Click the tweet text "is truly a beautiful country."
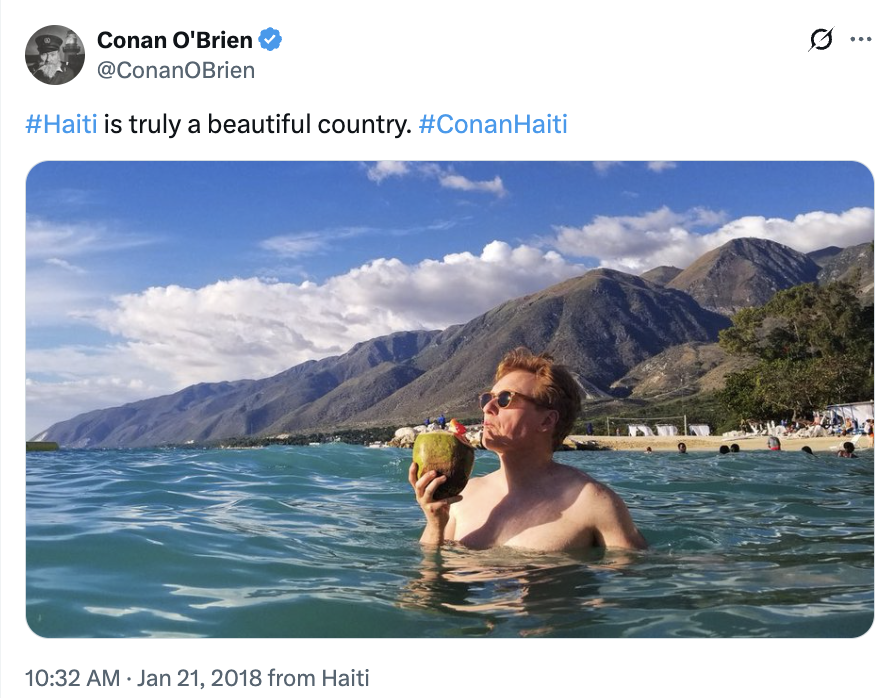Image resolution: width=892 pixels, height=698 pixels. (x=256, y=125)
